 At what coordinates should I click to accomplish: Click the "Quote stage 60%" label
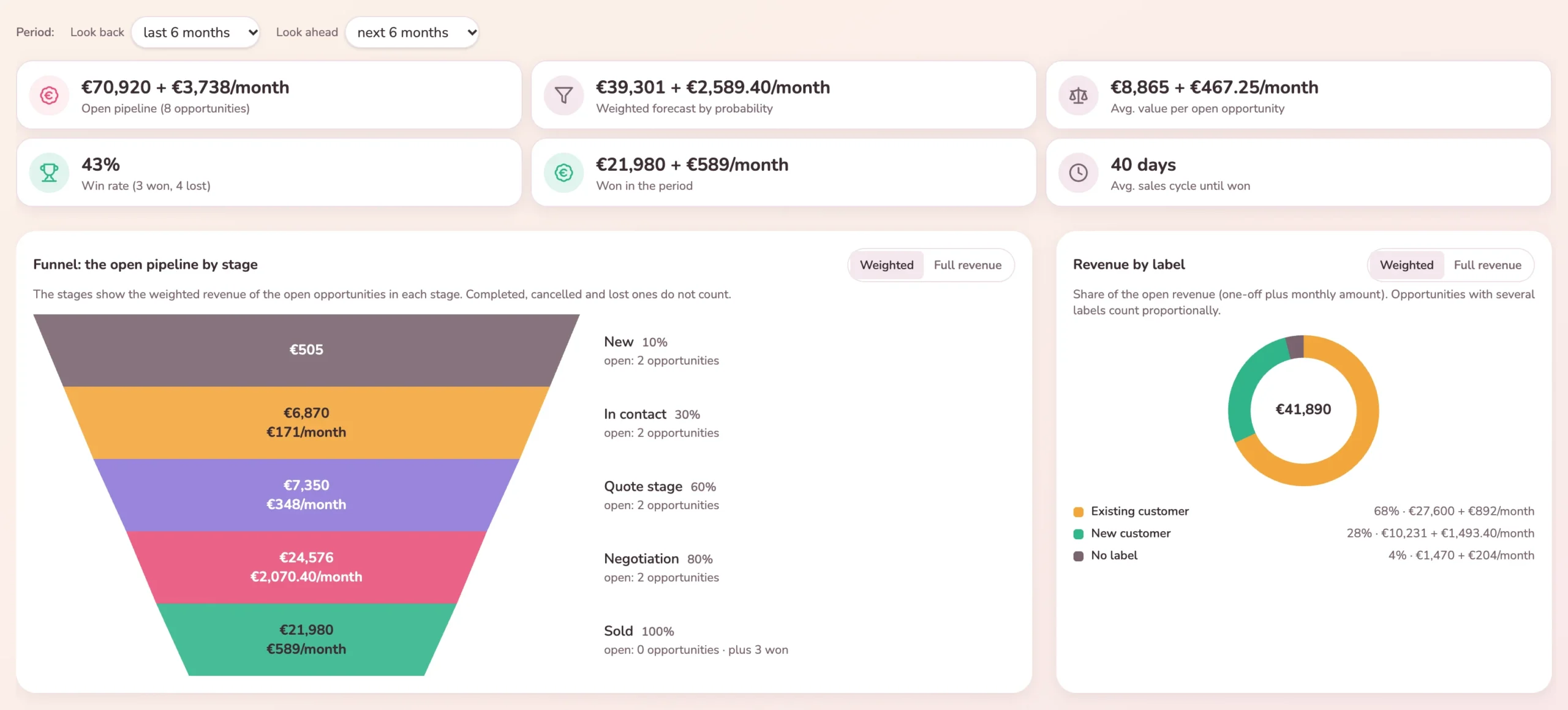(660, 487)
